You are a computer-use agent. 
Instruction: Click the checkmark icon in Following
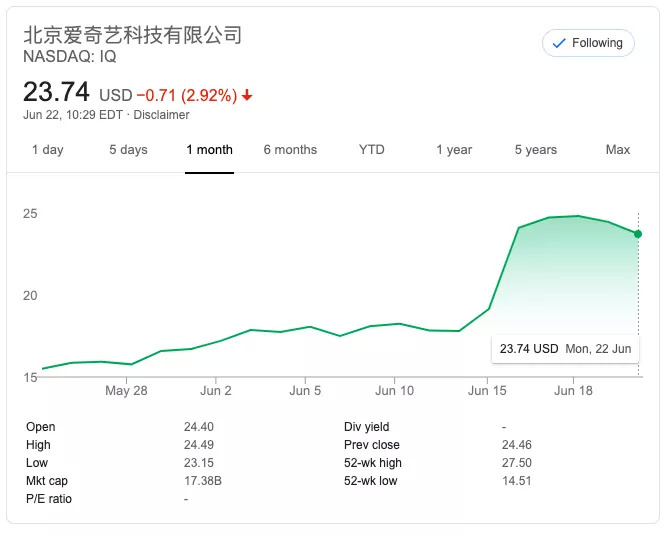(558, 43)
